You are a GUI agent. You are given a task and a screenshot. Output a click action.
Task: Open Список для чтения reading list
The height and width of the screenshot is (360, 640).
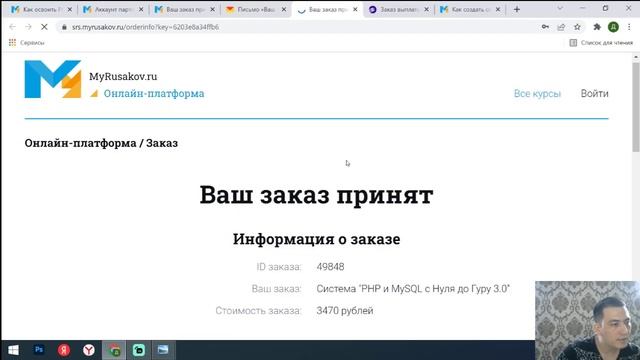[601, 42]
